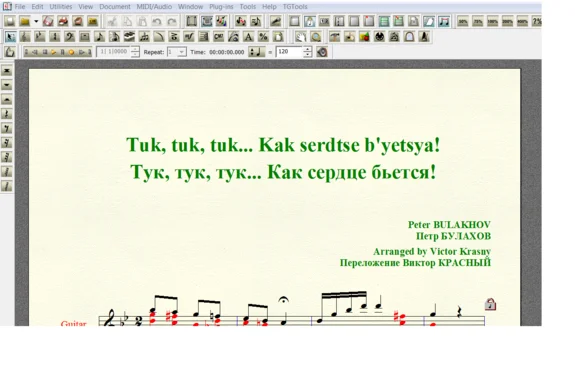Select the Articulation tool
The width and height of the screenshot is (576, 369).
pyautogui.click(x=174, y=37)
